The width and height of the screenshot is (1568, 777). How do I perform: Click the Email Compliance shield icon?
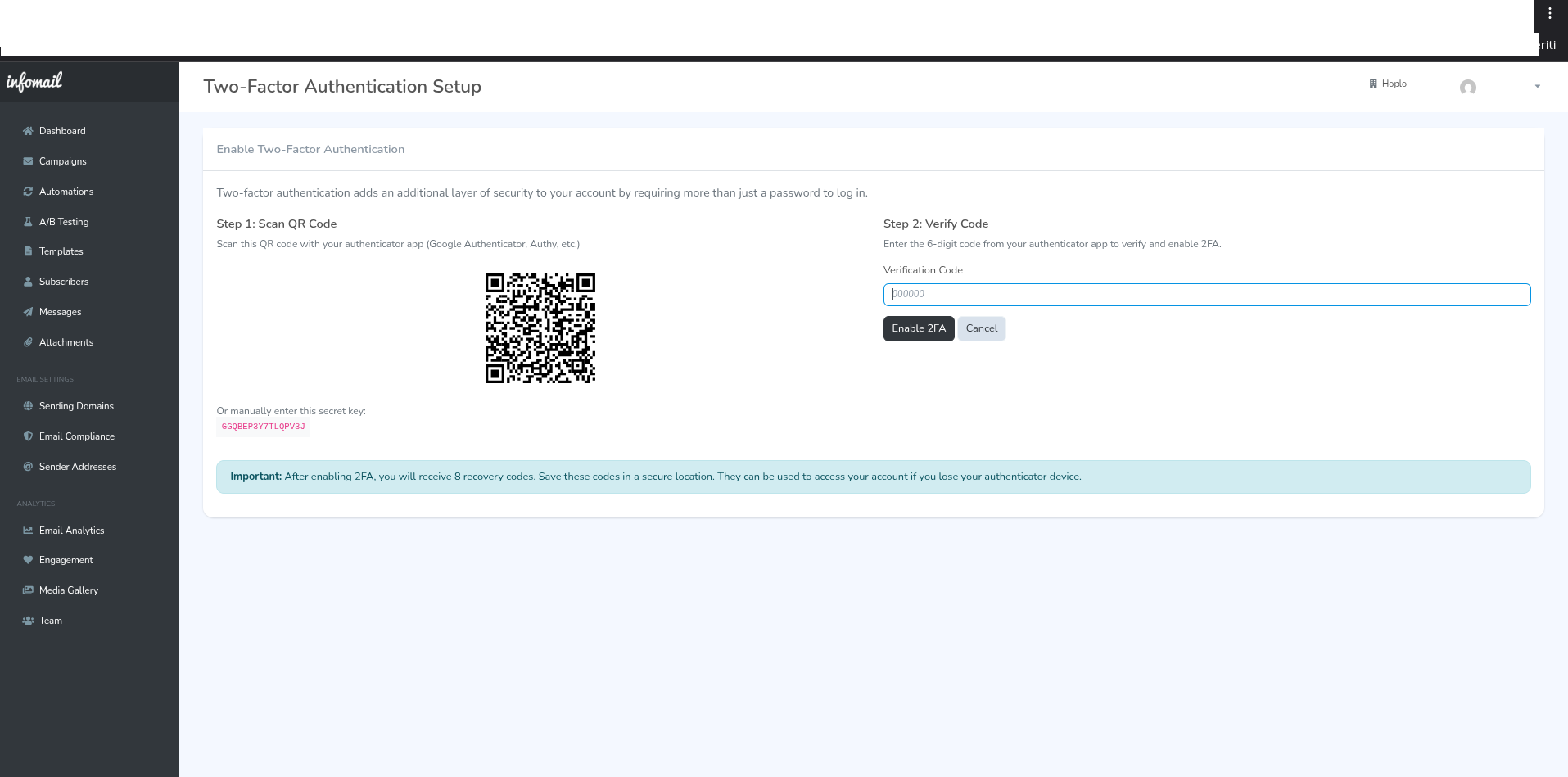coord(28,436)
